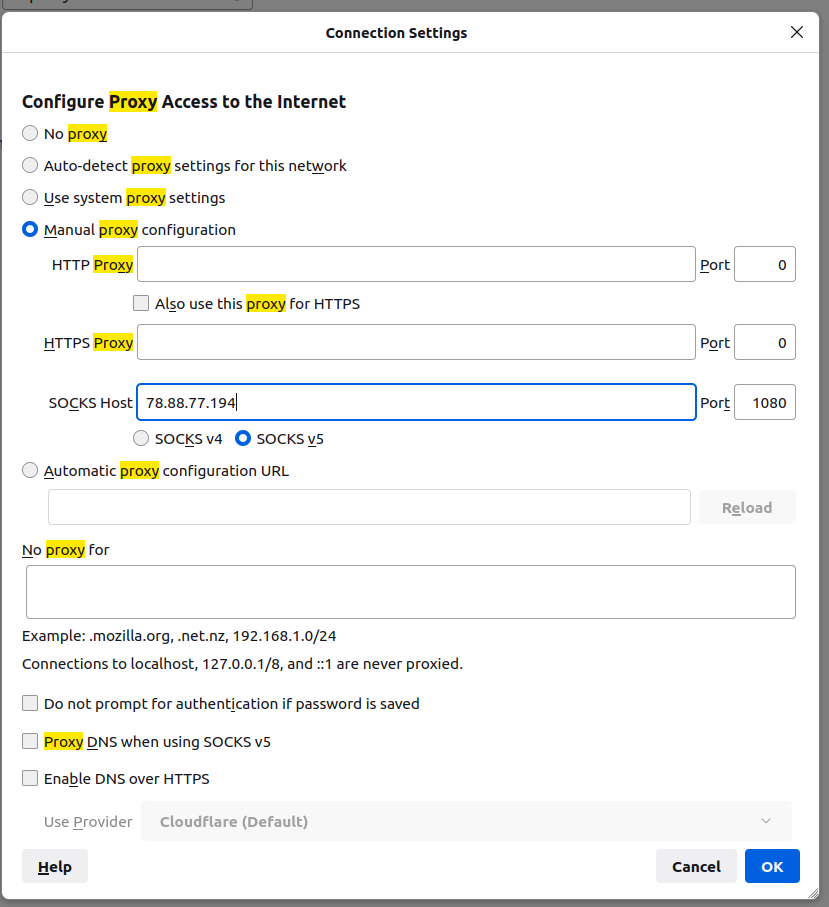Select Manual proxy configuration radio button
This screenshot has width=829, height=907.
(x=31, y=230)
